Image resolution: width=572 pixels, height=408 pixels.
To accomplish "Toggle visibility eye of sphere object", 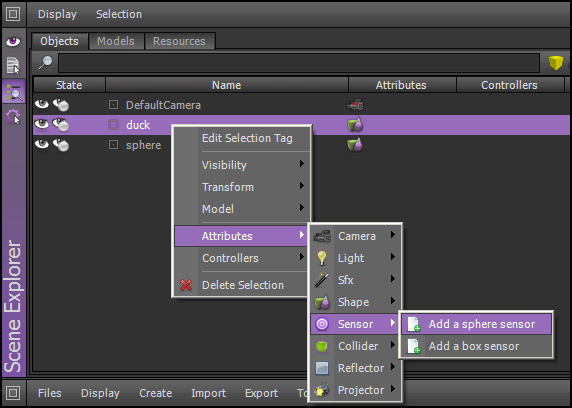I will [42, 144].
